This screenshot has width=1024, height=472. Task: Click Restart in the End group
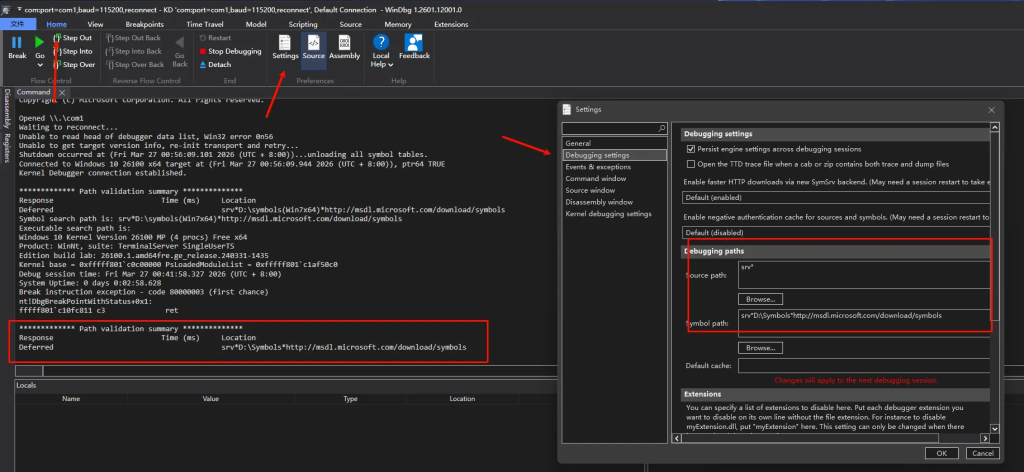(x=215, y=38)
